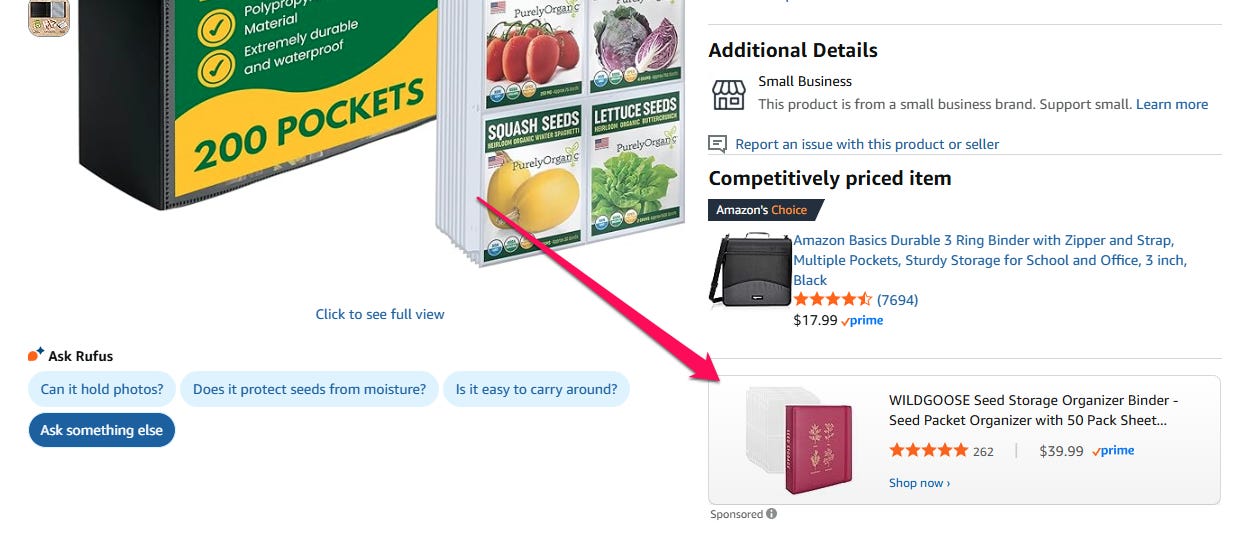Click the Sponsored info icon

(771, 514)
